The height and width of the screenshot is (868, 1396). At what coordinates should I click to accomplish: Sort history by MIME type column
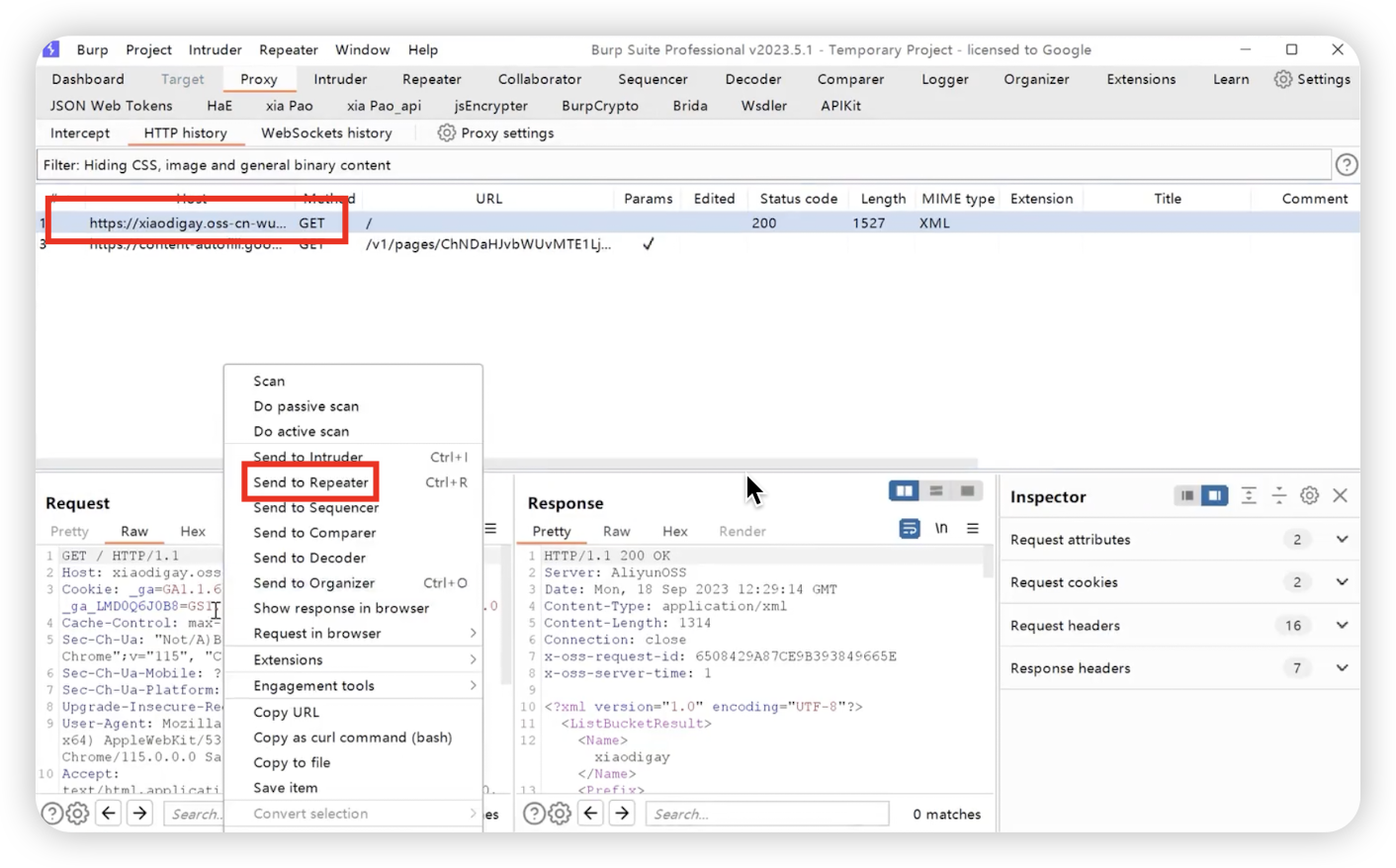(958, 199)
